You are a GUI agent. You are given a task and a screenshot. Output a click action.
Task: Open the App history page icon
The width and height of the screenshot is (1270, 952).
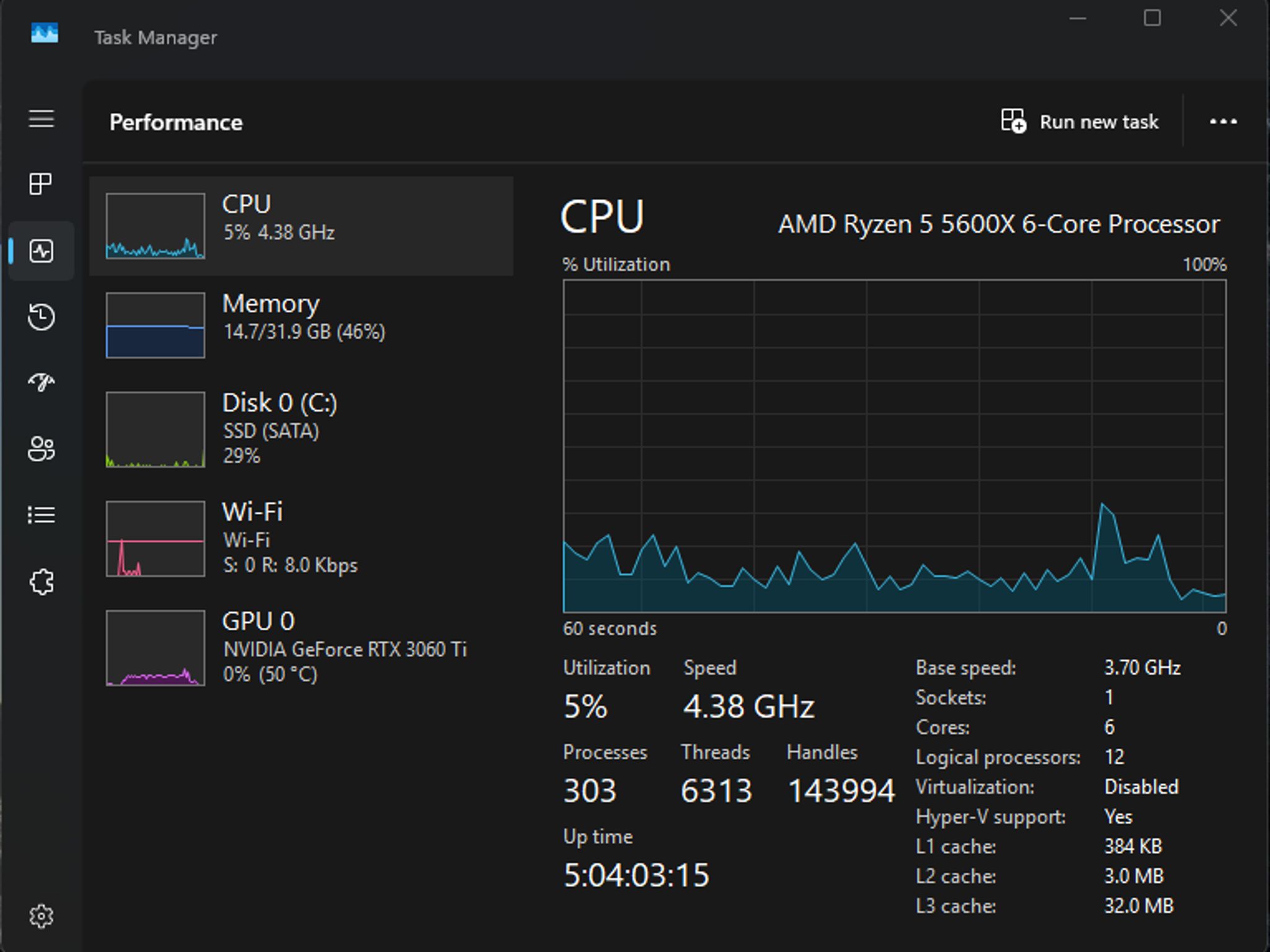42,317
